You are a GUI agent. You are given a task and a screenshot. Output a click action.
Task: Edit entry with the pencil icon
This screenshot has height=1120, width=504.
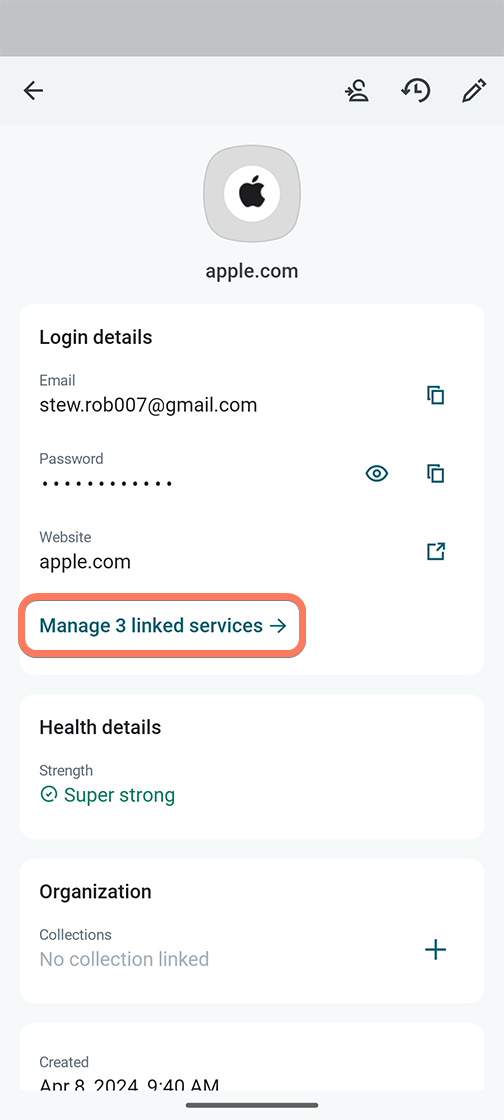473,91
